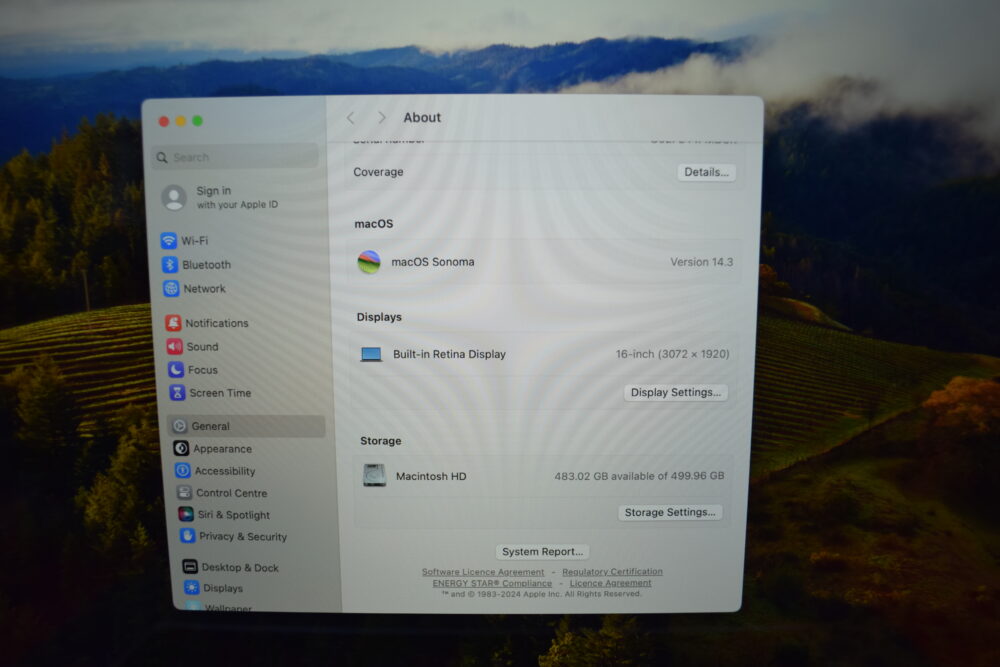Open the Screen Time hourglass icon

pyautogui.click(x=177, y=393)
